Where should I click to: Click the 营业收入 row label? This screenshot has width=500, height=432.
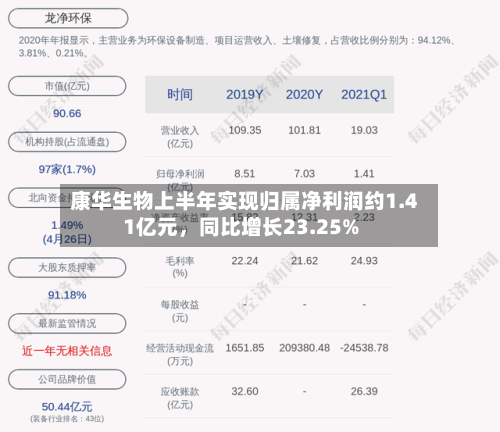180,137
